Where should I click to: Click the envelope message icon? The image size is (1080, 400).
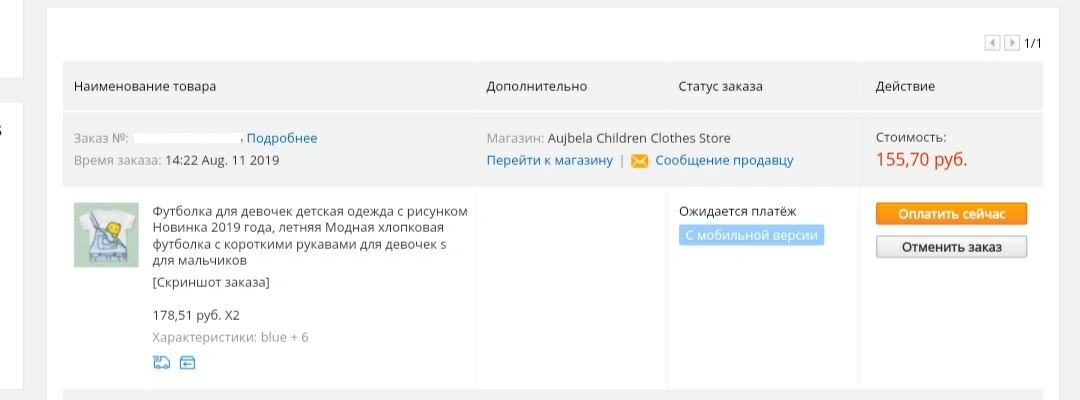[x=640, y=161]
